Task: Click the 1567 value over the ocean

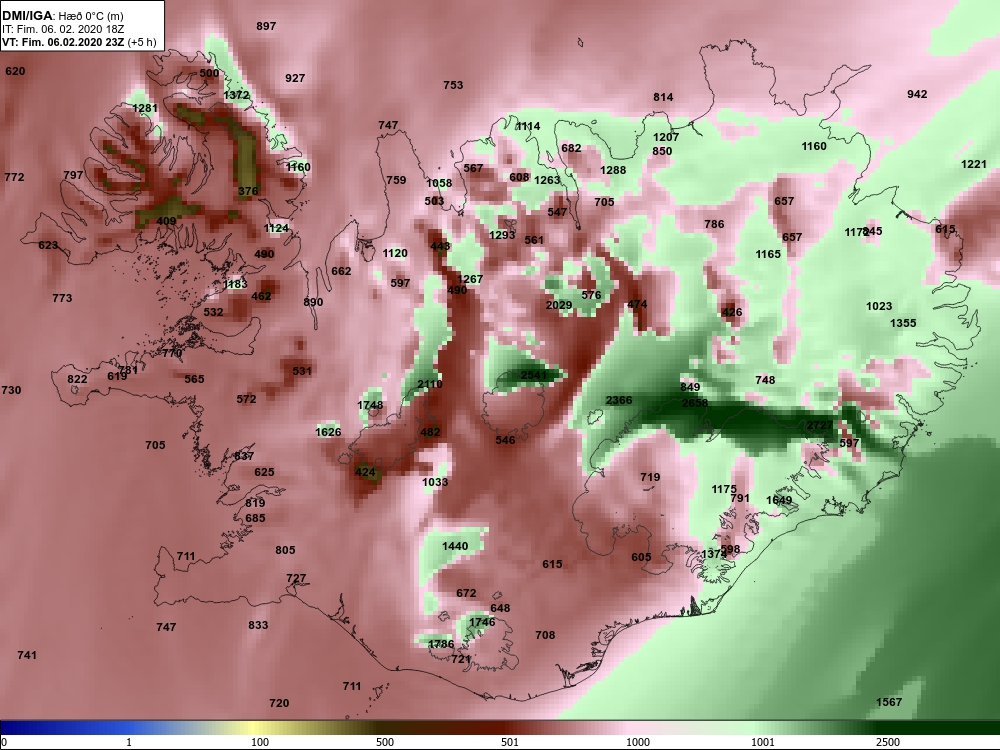Action: [x=888, y=702]
